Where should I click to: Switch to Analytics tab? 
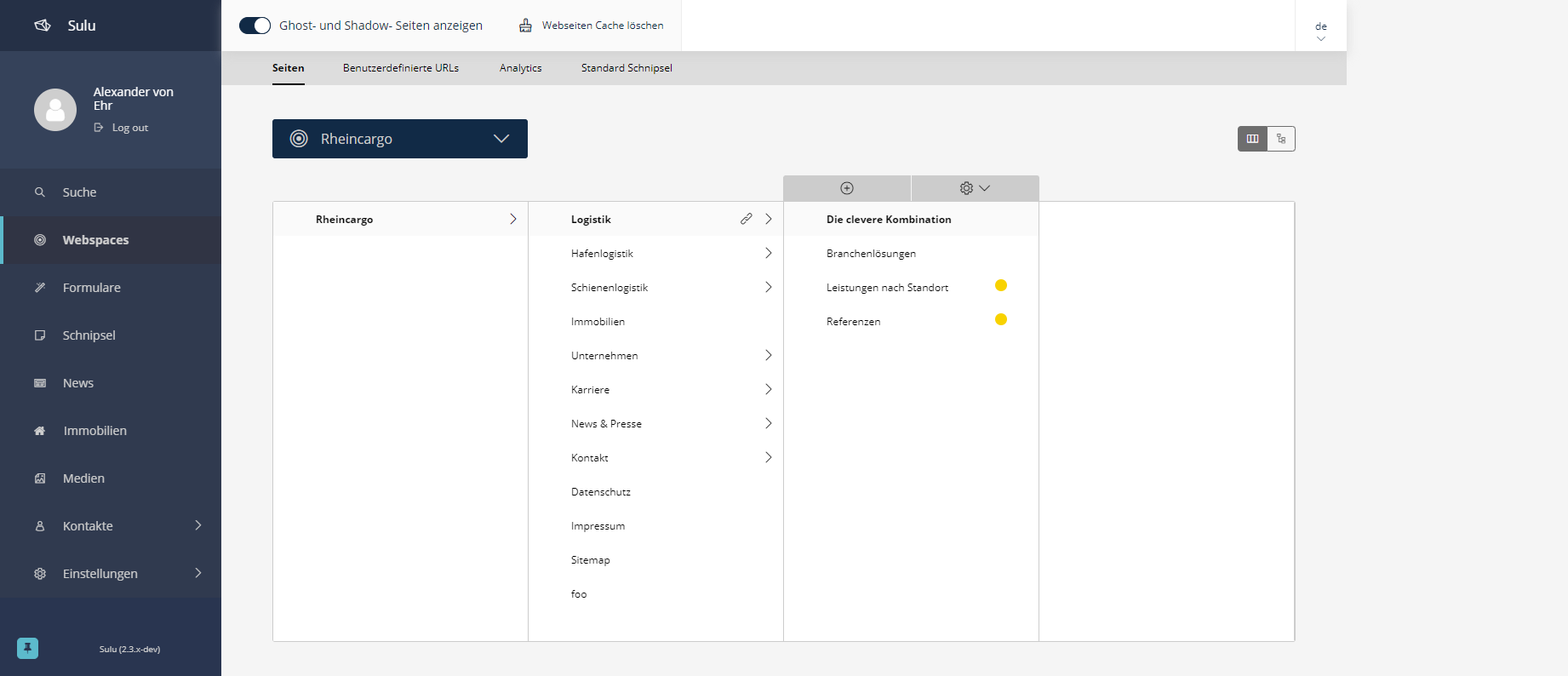[520, 68]
